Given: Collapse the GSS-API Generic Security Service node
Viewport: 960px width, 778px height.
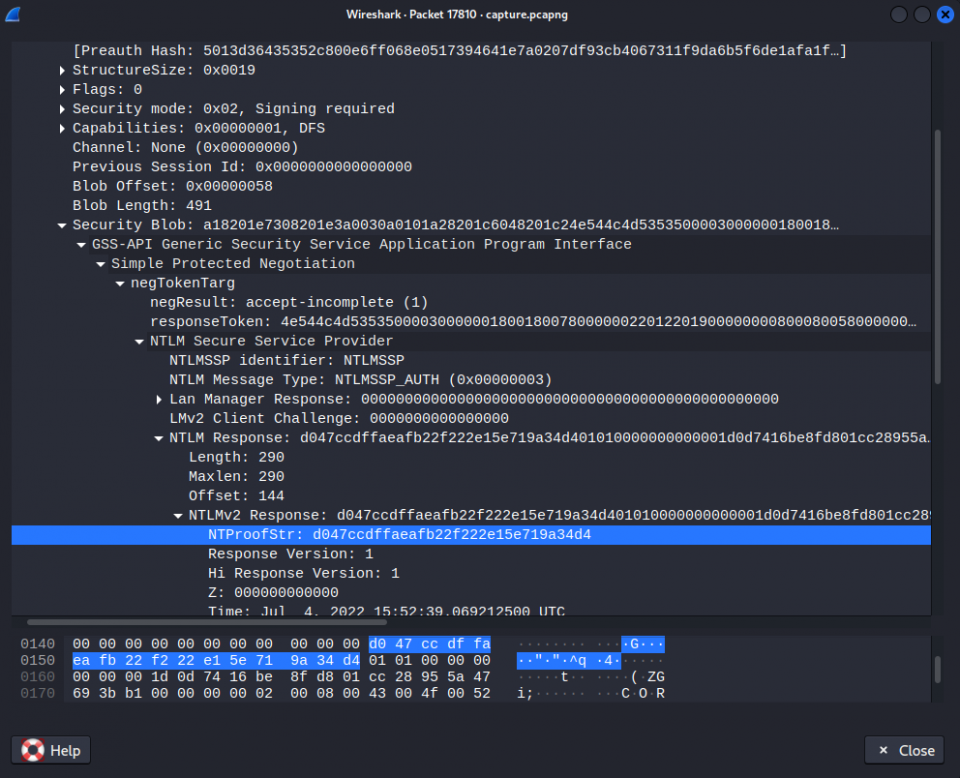Looking at the screenshot, I should [81, 245].
